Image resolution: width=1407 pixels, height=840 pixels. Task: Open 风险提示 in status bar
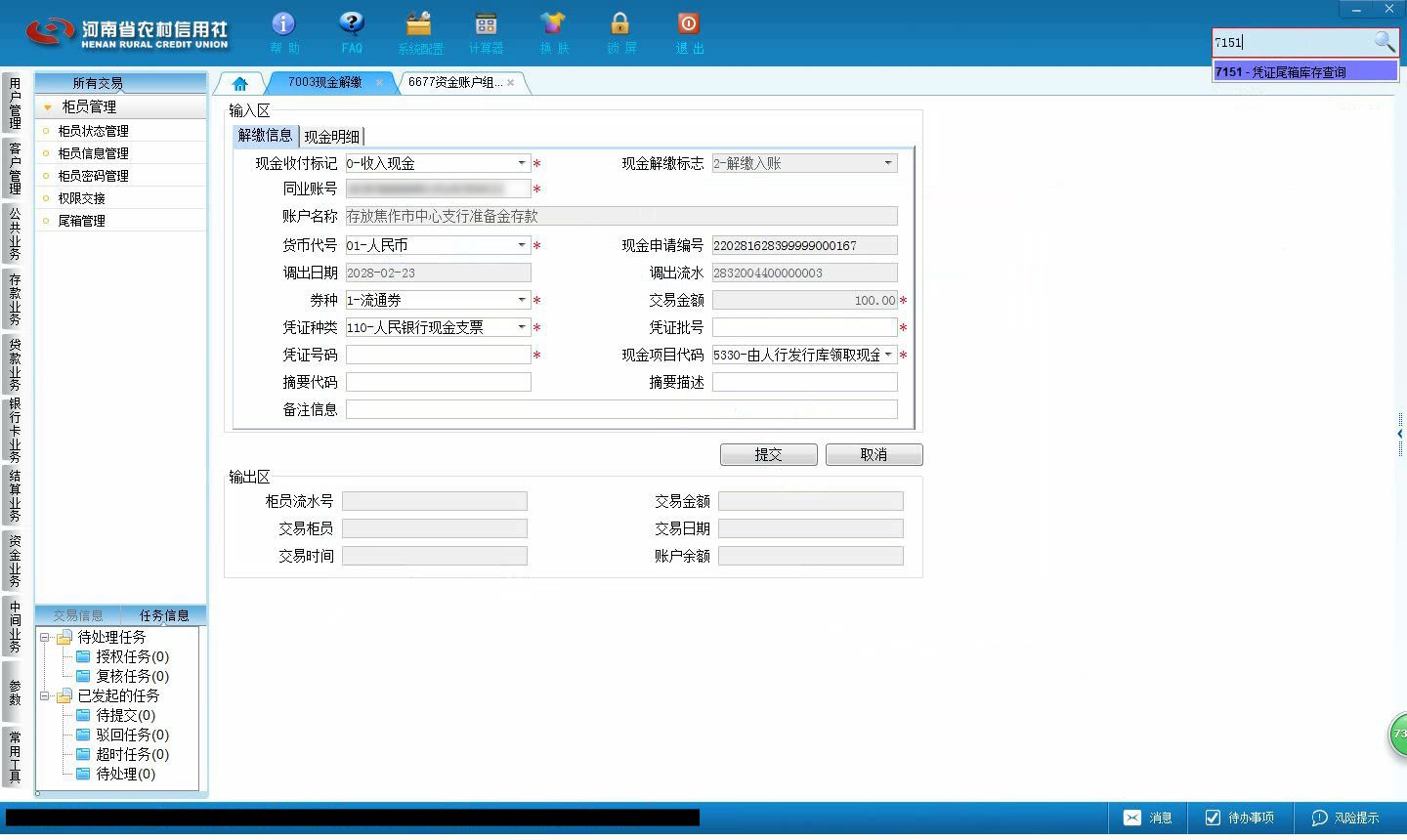[x=1345, y=818]
